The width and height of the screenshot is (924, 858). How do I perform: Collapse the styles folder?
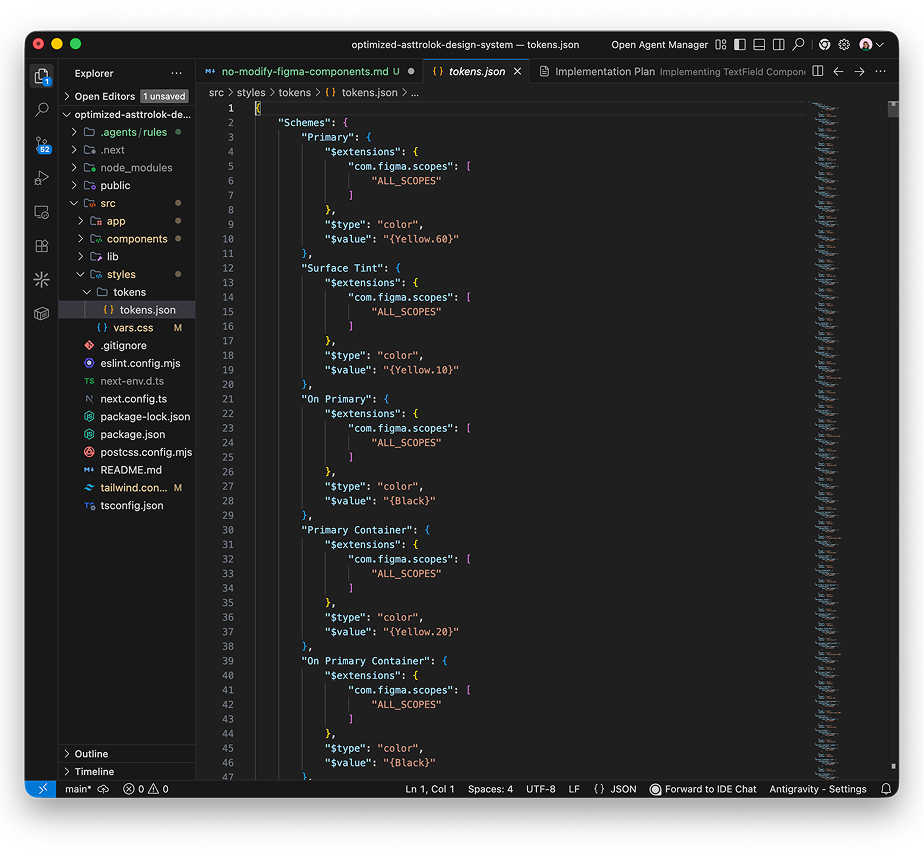point(121,274)
